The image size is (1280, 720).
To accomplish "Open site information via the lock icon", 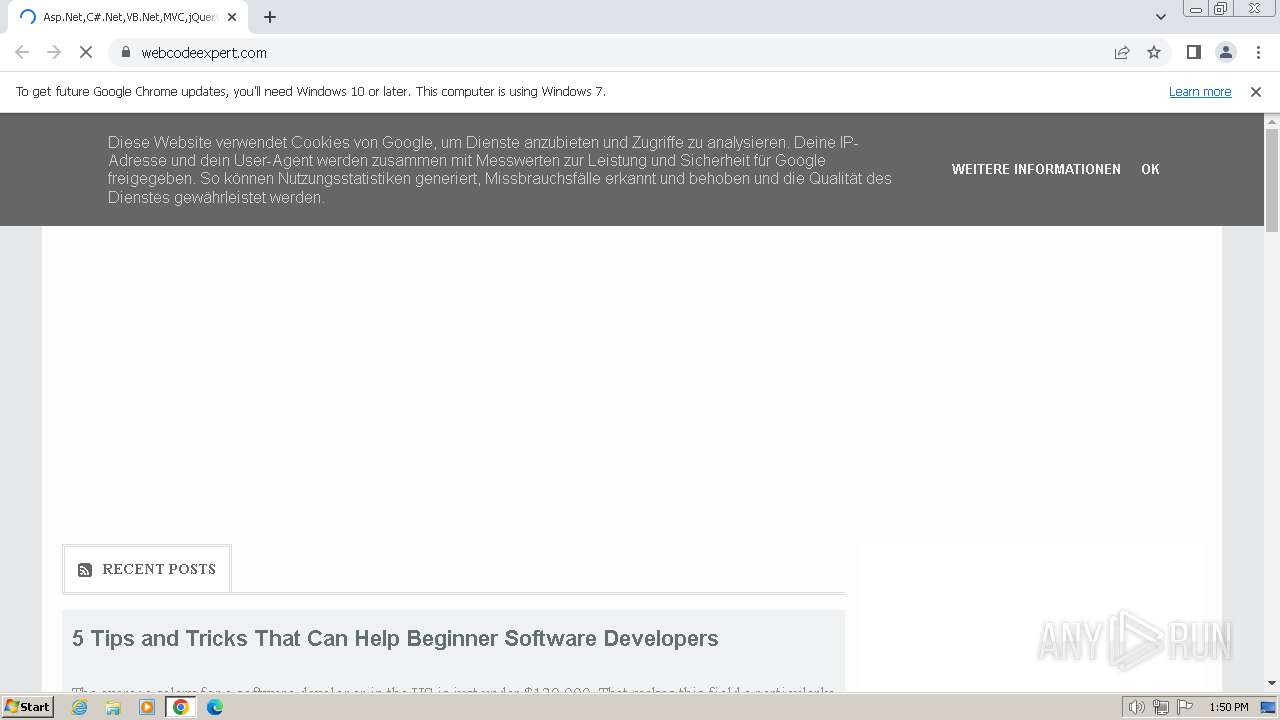I will 125,52.
